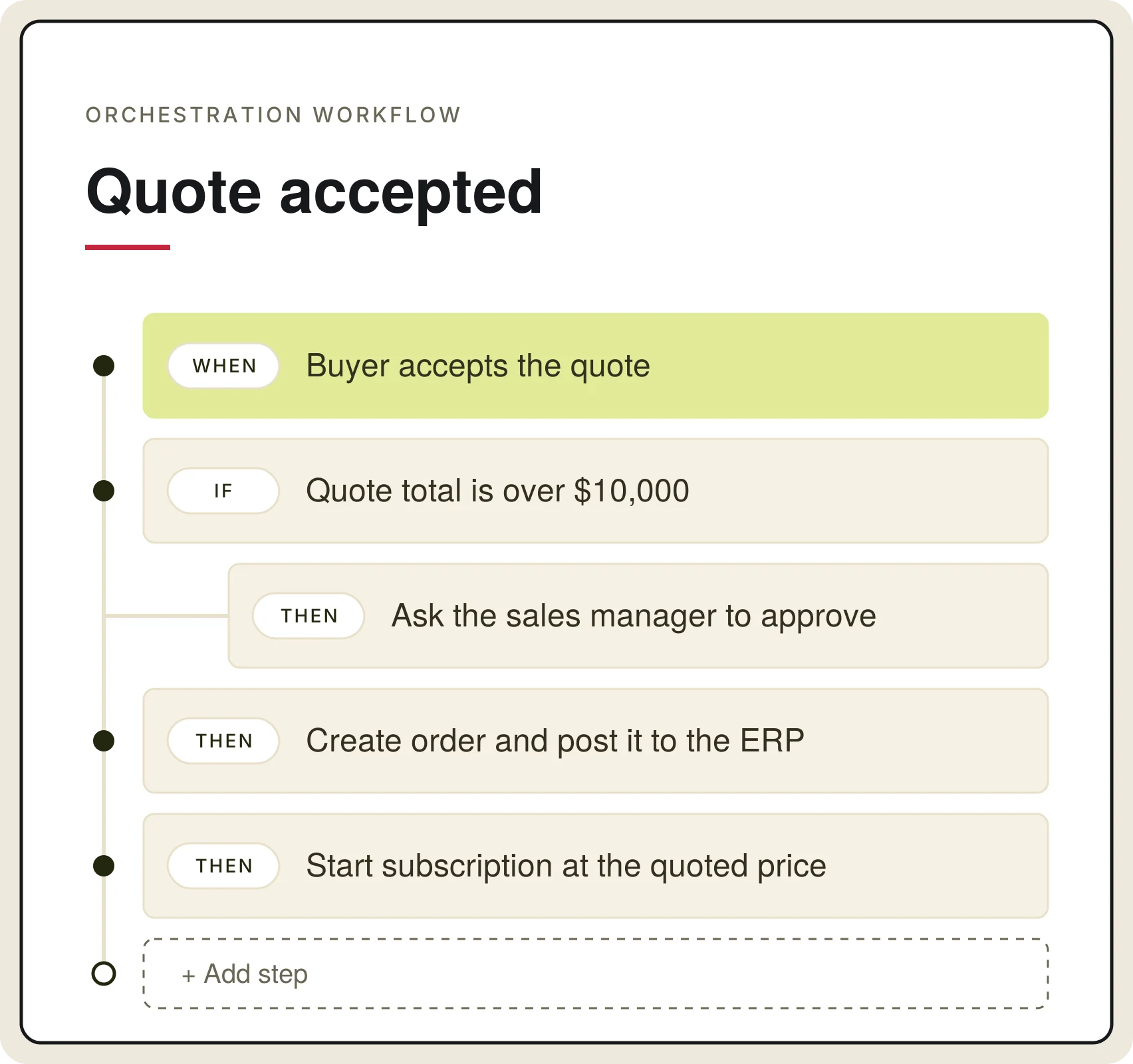Image resolution: width=1133 pixels, height=1064 pixels.
Task: Select 'Ask the sales manager to approve' step
Action: point(638,616)
